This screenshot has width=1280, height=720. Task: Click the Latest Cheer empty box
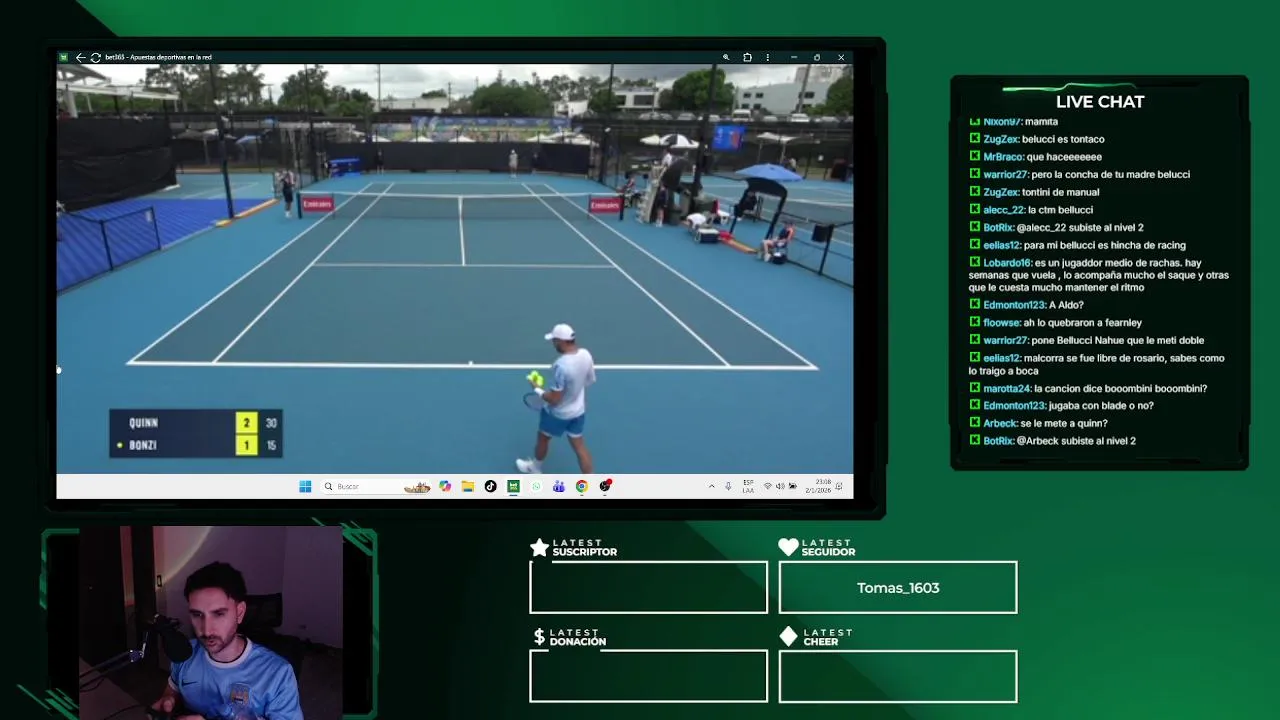pyautogui.click(x=898, y=676)
